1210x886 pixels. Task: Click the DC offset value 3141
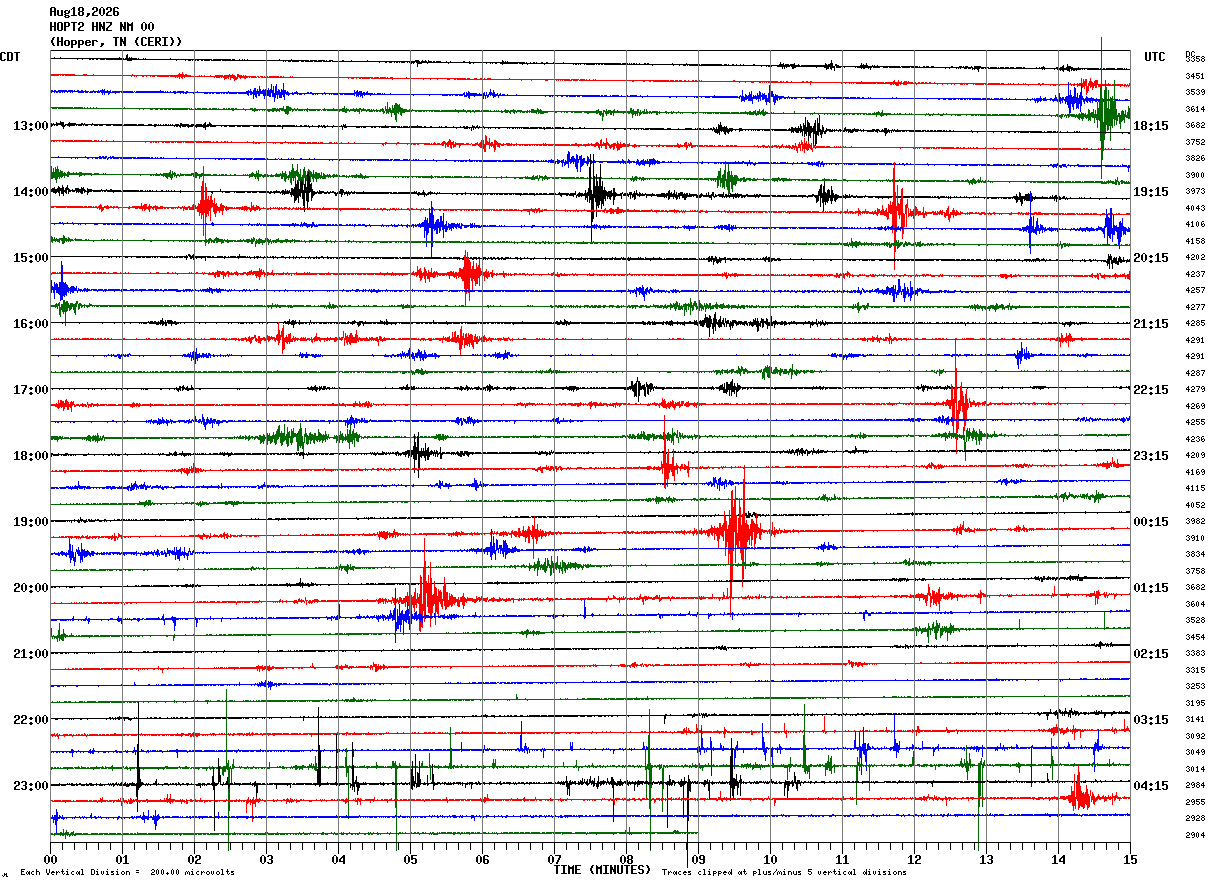pyautogui.click(x=1195, y=720)
